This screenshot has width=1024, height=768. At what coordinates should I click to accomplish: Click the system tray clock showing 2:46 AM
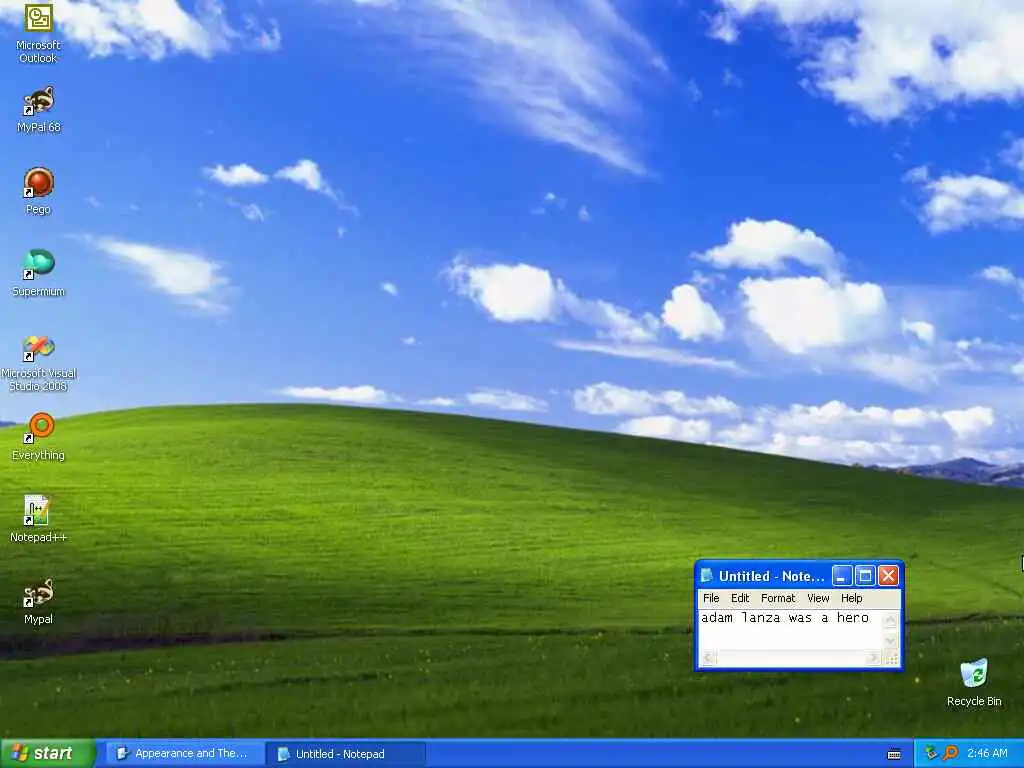pyautogui.click(x=987, y=754)
